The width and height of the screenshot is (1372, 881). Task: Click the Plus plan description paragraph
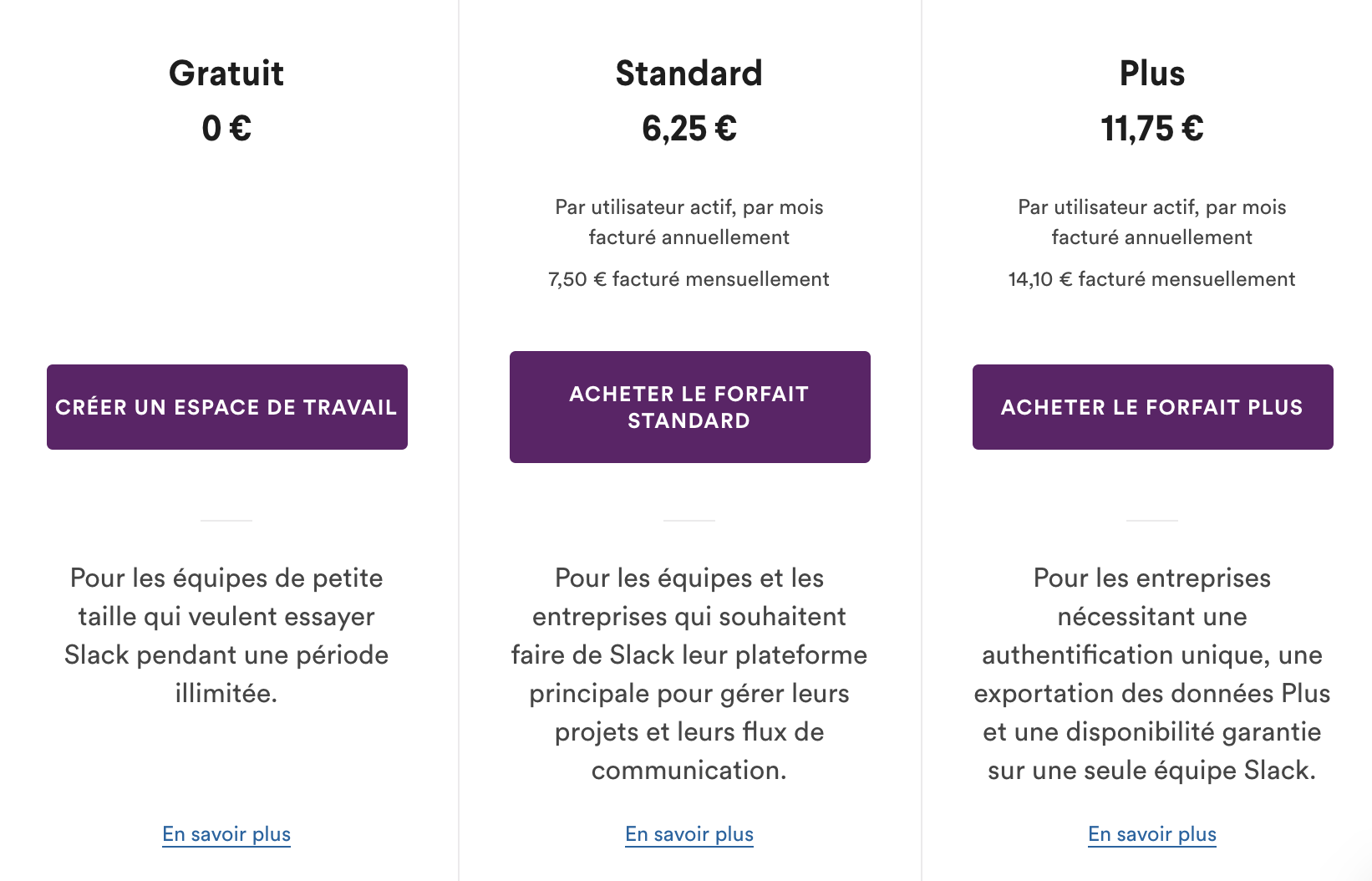(x=1151, y=673)
